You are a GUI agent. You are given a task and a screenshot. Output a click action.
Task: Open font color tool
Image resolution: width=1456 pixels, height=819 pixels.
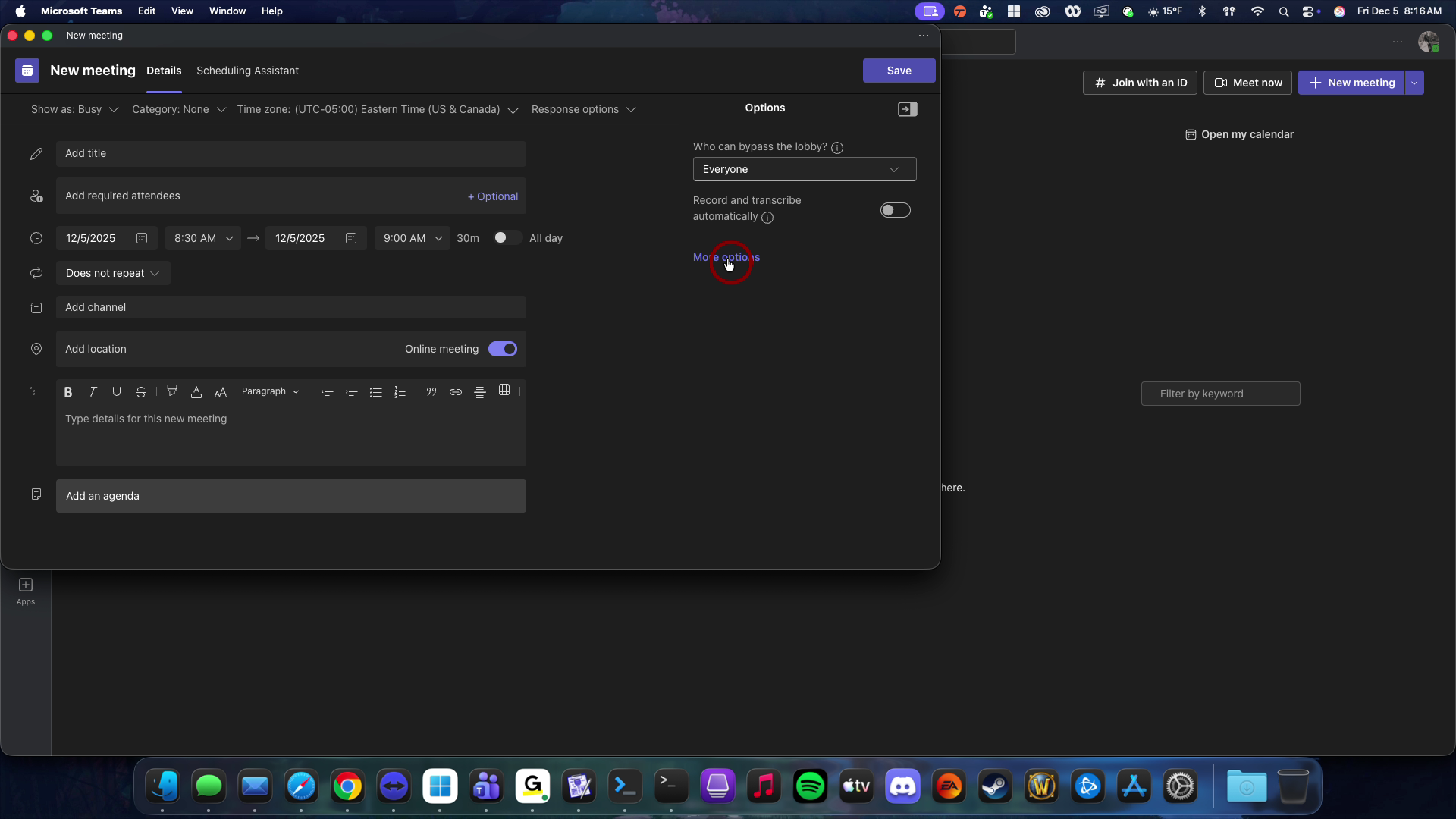pyautogui.click(x=196, y=392)
